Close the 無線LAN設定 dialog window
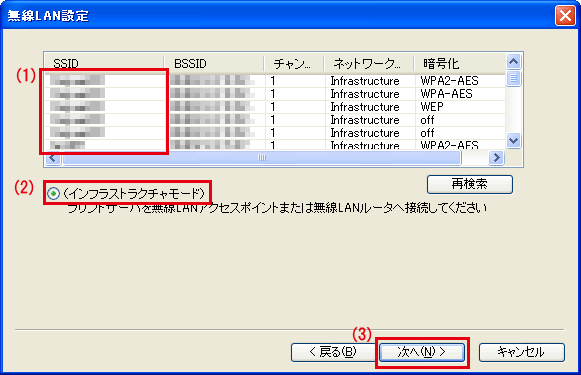 pyautogui.click(x=565, y=16)
